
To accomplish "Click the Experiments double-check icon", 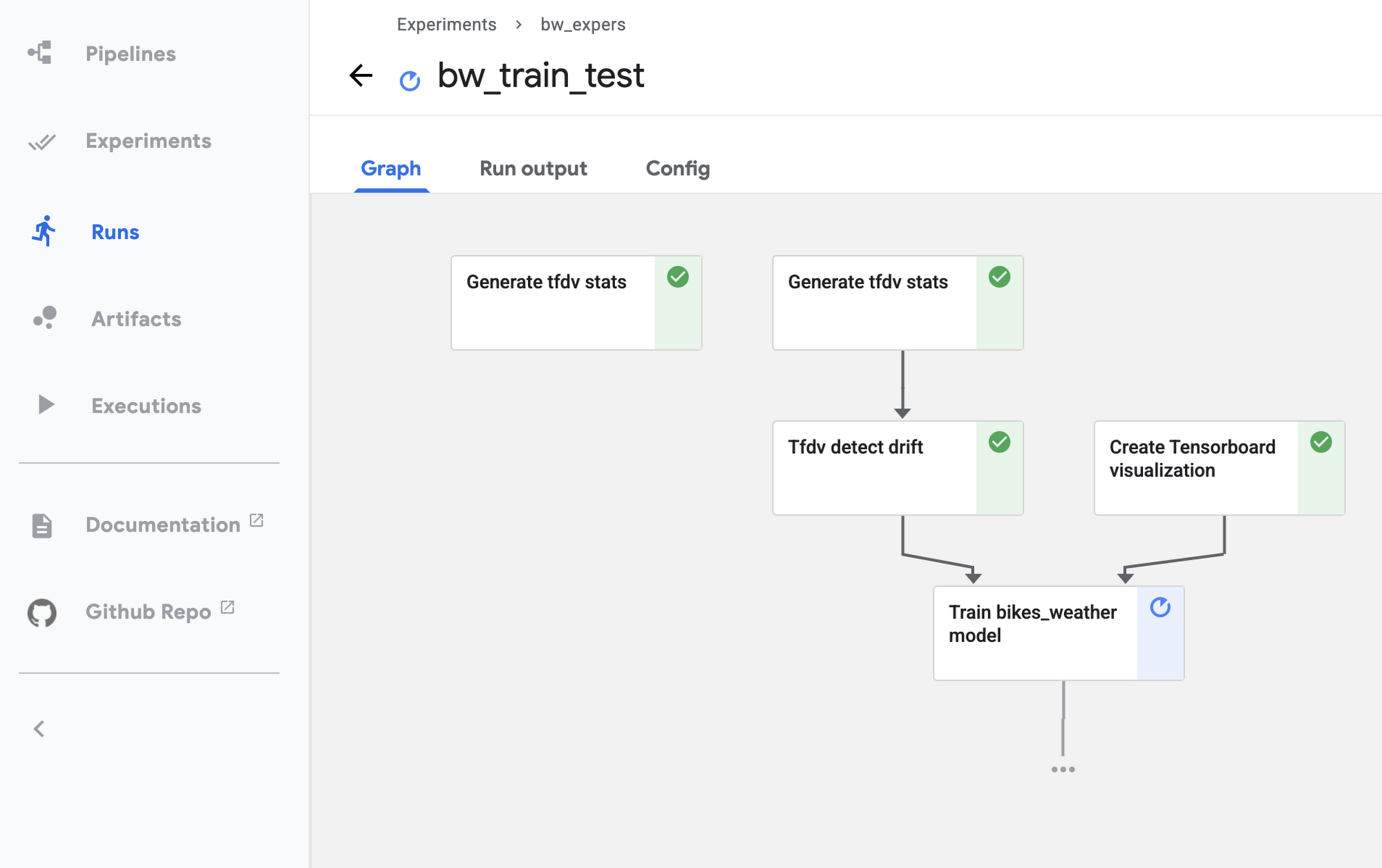I will coord(41,142).
